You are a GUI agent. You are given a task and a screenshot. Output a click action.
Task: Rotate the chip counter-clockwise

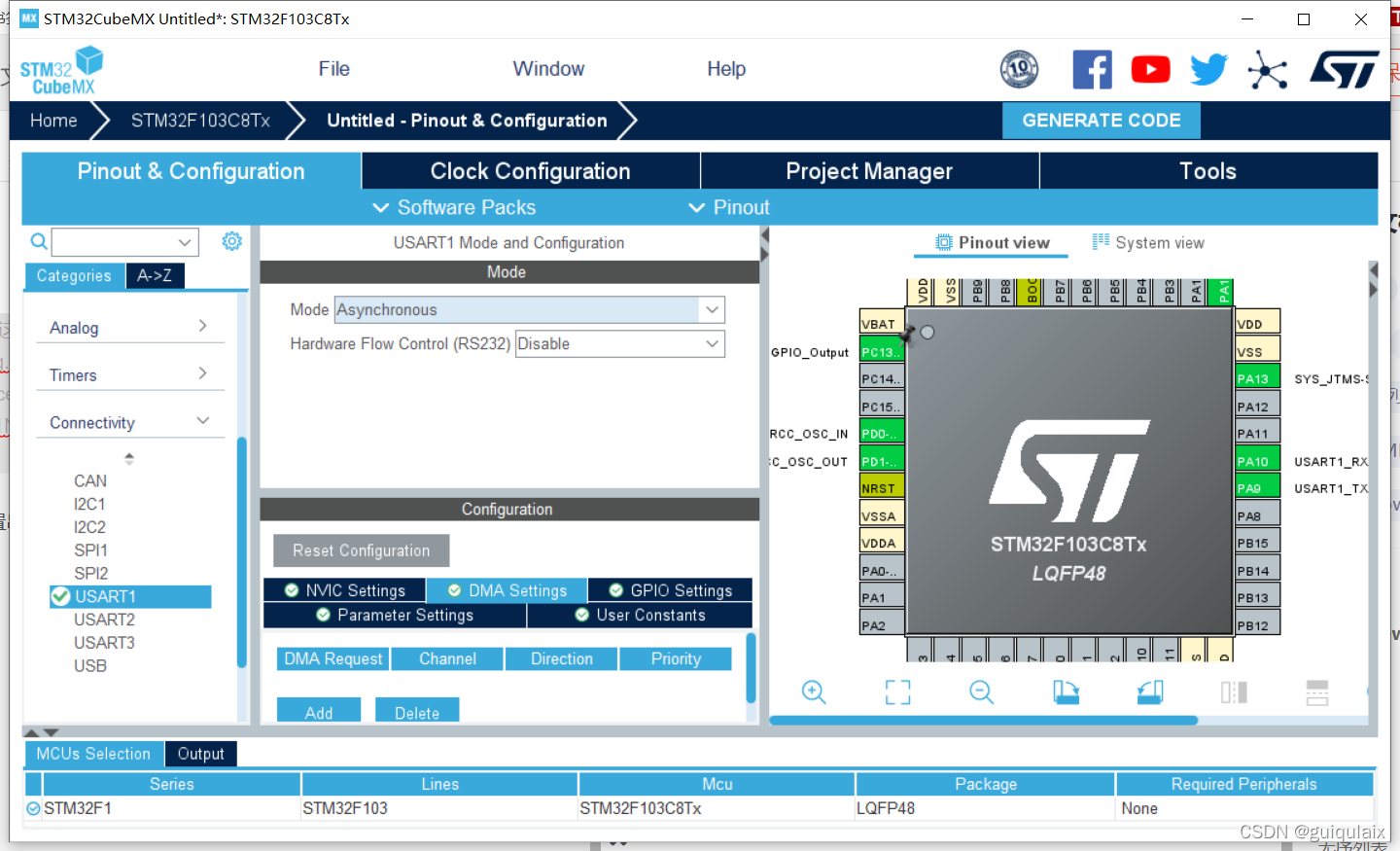(1150, 691)
